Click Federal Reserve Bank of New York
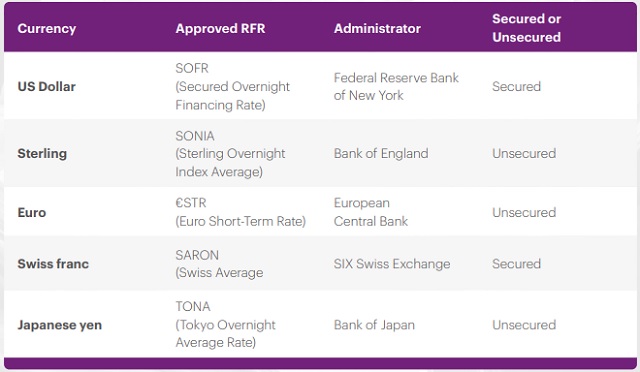The image size is (640, 372). click(396, 87)
